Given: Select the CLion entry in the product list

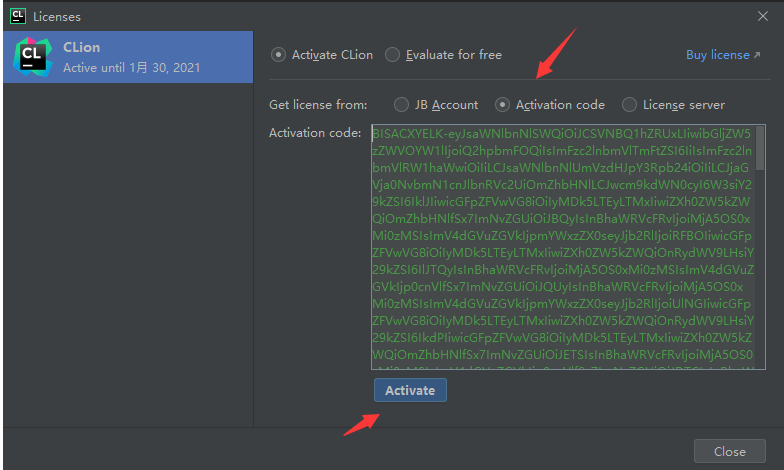Looking at the screenshot, I should (x=126, y=57).
